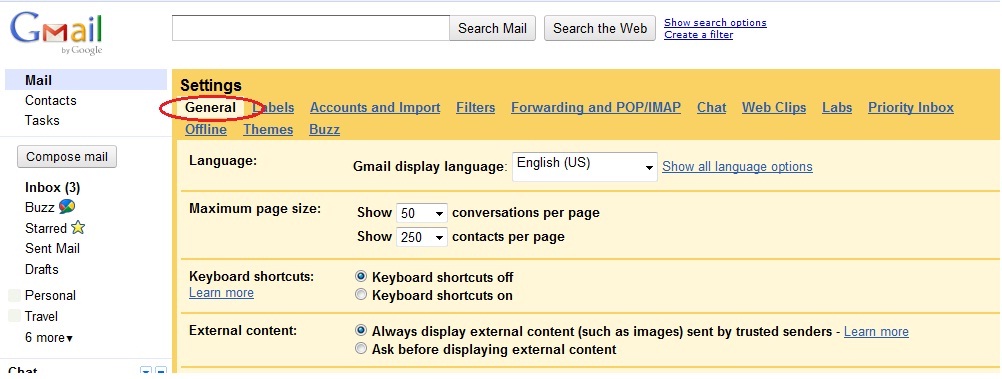This screenshot has width=1002, height=379.
Task: Enable Keyboard shortcuts on
Action: coord(362,295)
